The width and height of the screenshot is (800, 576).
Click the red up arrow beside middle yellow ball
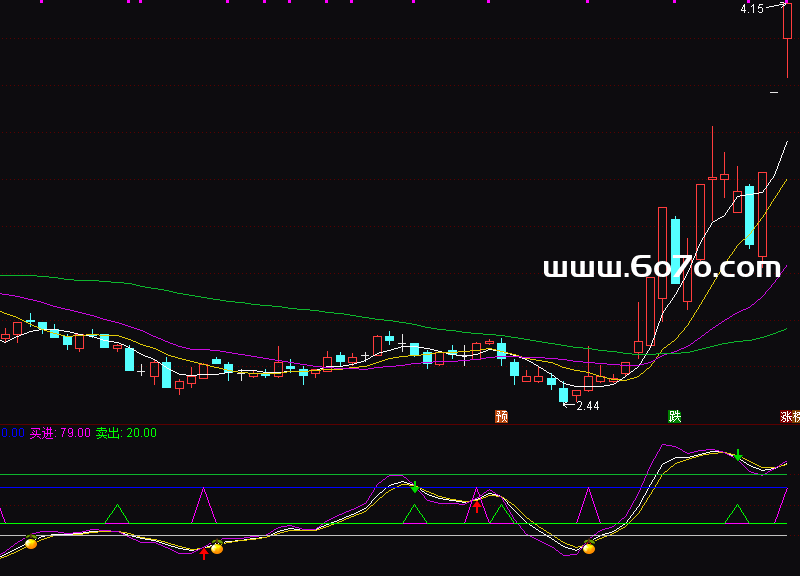204,552
